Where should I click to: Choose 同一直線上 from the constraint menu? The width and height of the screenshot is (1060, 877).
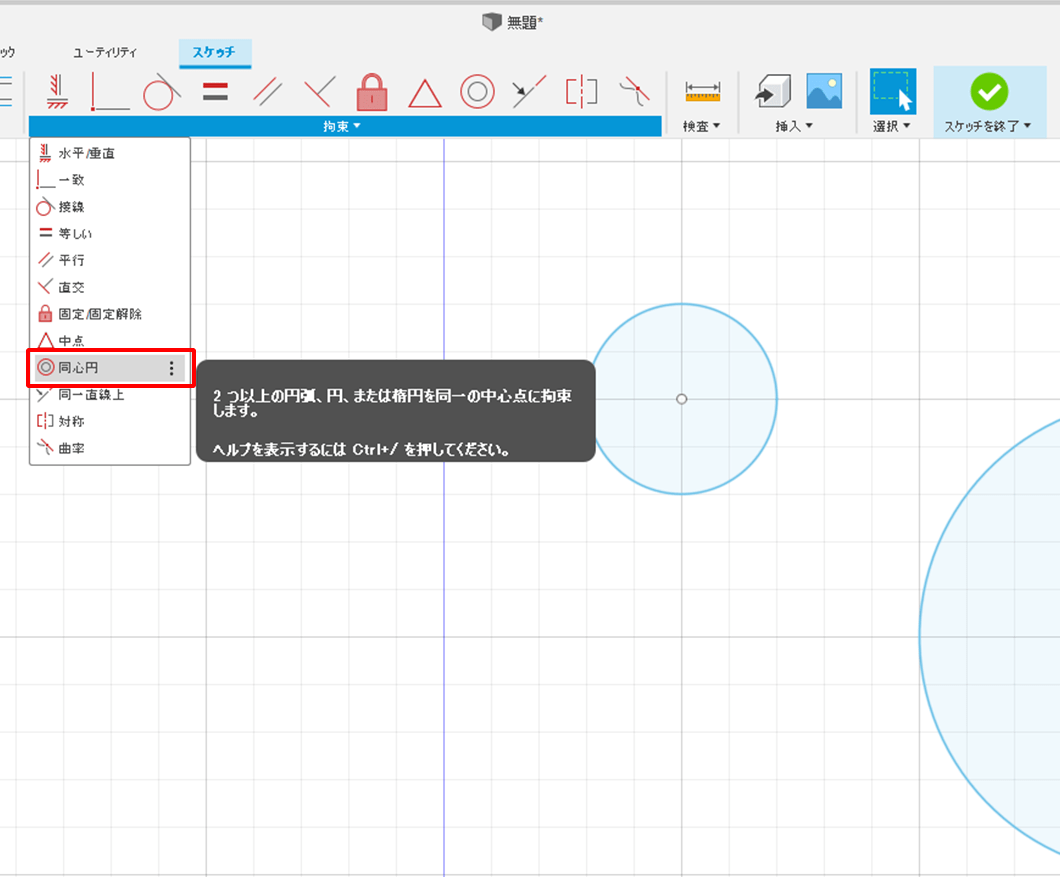point(110,395)
